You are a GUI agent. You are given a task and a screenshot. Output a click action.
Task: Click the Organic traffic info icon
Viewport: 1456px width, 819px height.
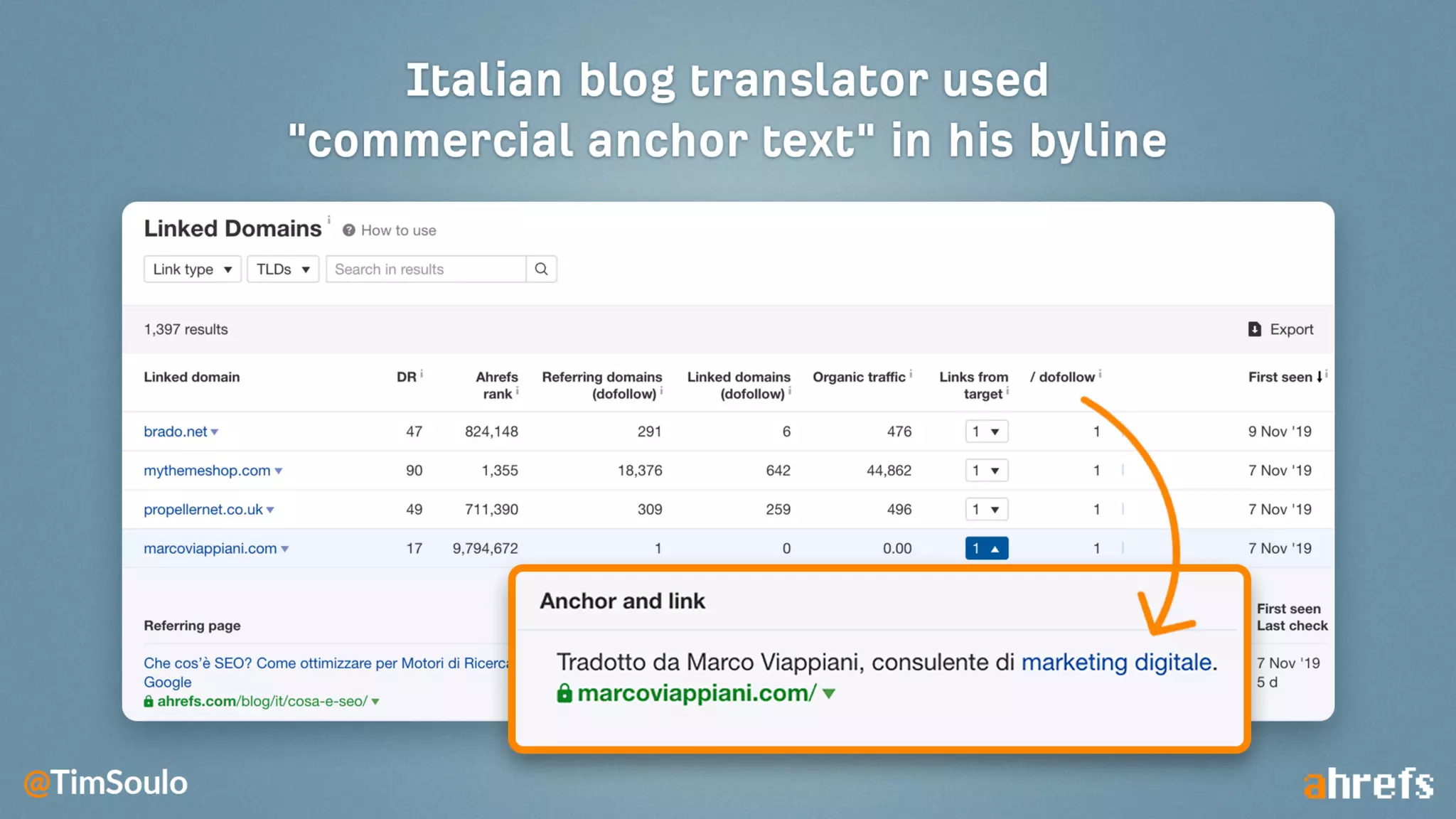pos(911,373)
